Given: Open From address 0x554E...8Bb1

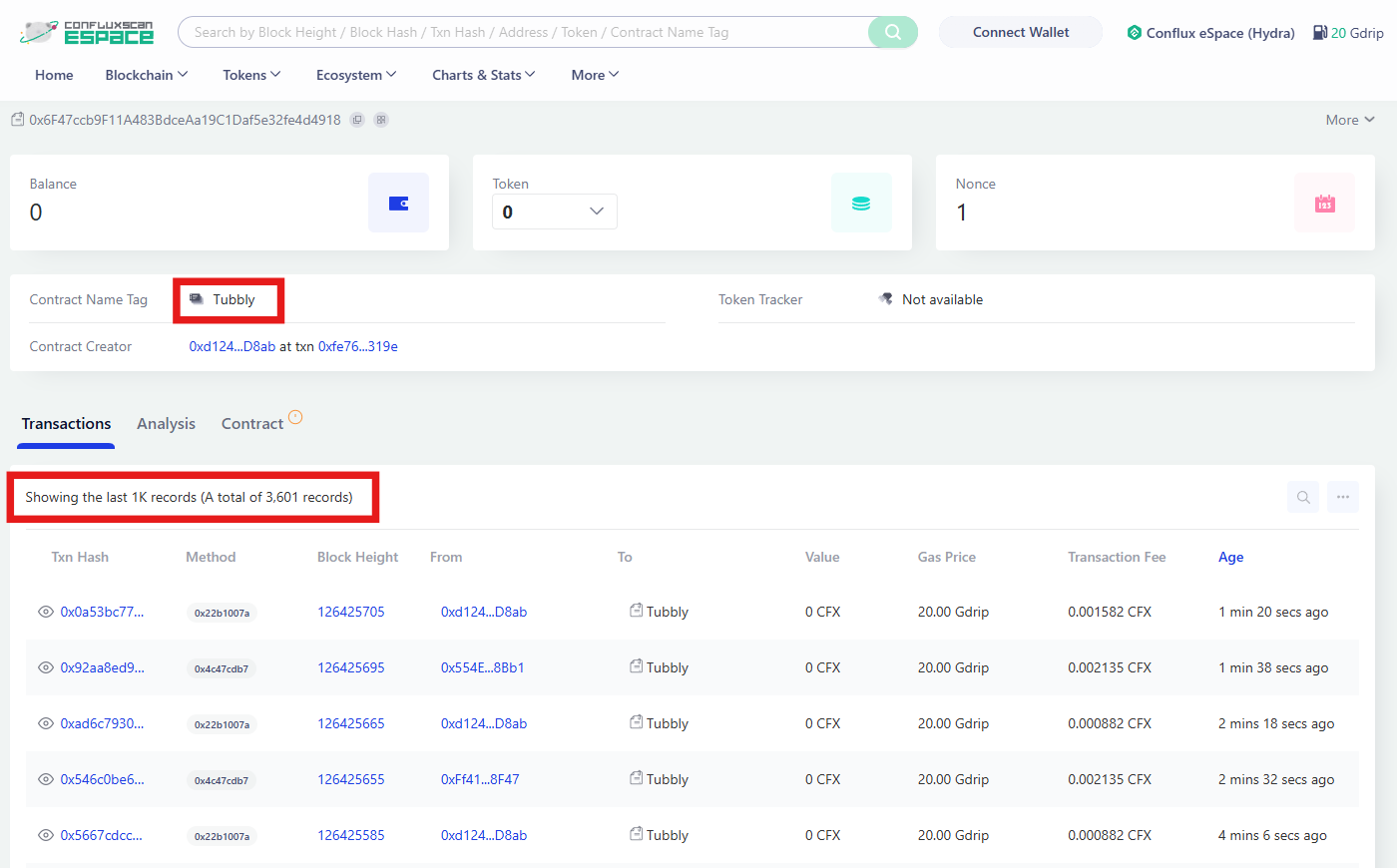Looking at the screenshot, I should [x=483, y=667].
